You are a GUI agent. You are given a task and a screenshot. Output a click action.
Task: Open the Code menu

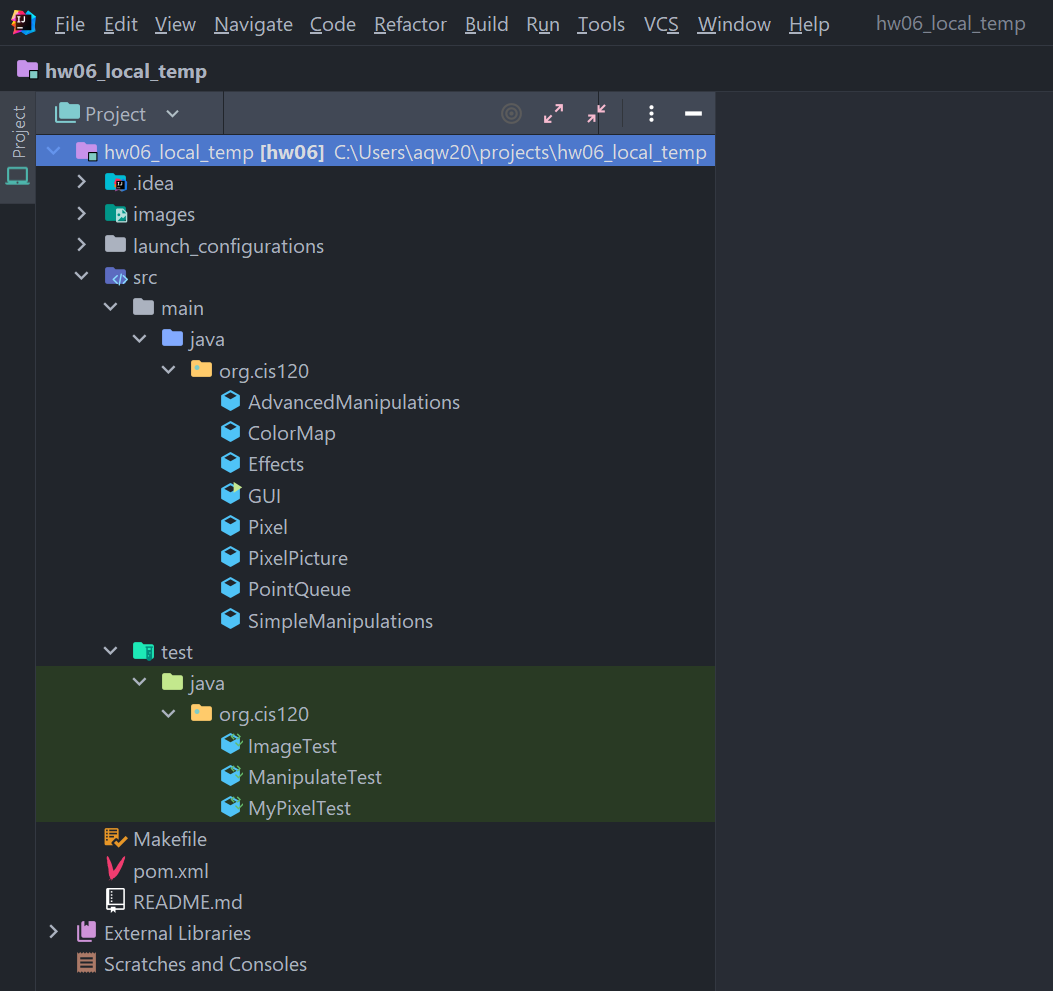coord(332,24)
